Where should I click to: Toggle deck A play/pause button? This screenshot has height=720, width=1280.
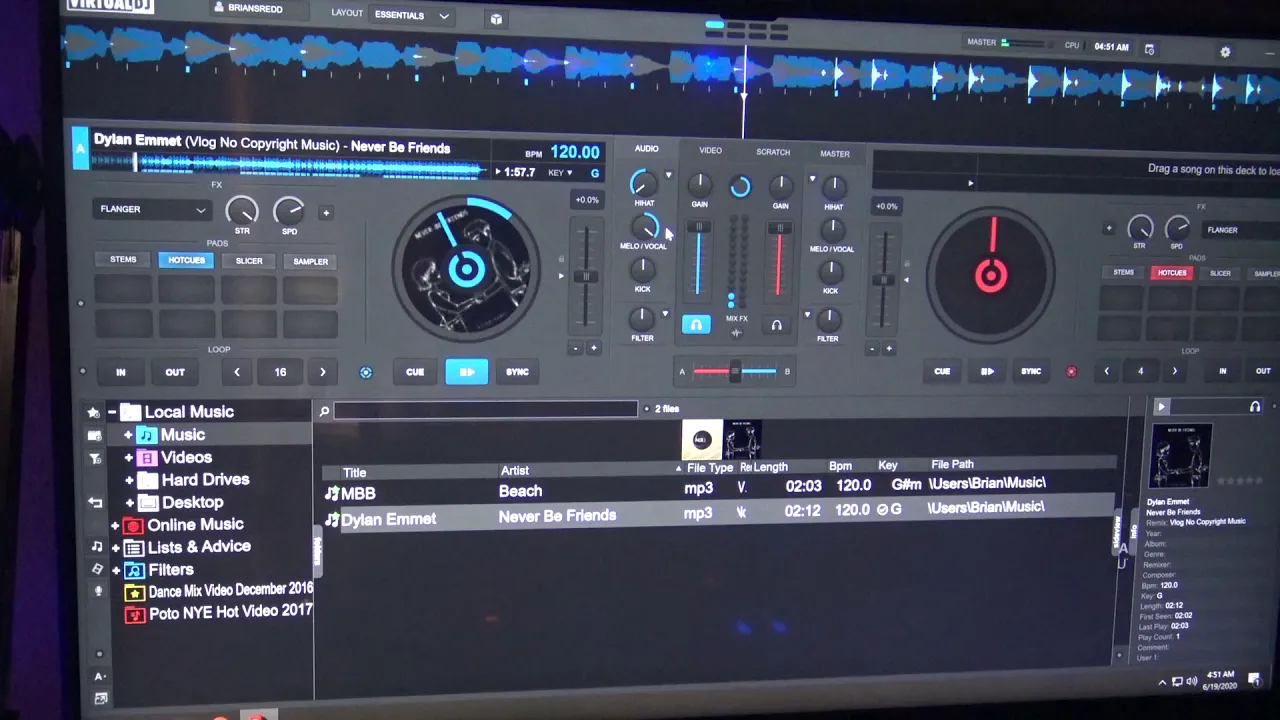click(467, 372)
